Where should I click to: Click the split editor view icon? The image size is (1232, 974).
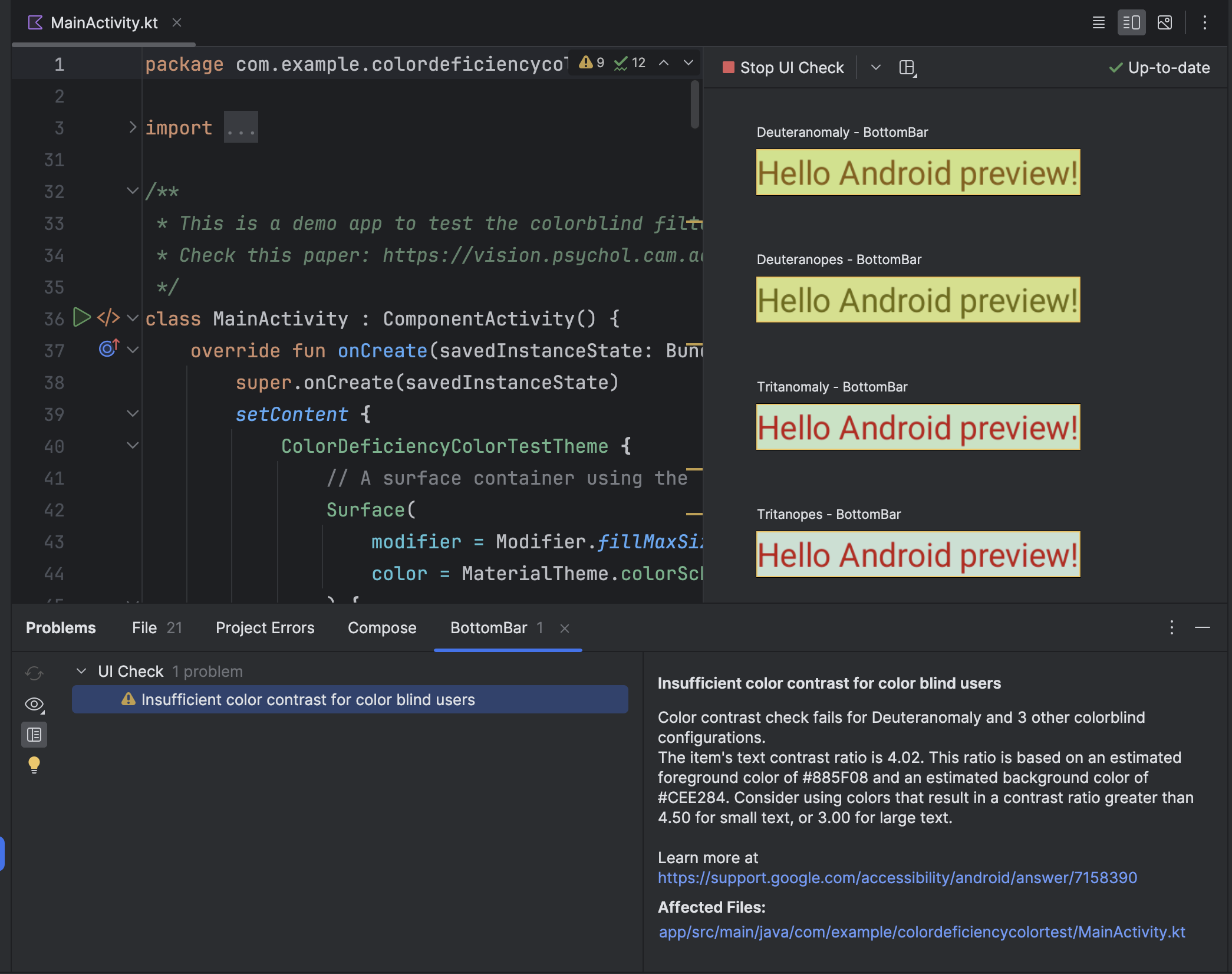coord(1131,21)
